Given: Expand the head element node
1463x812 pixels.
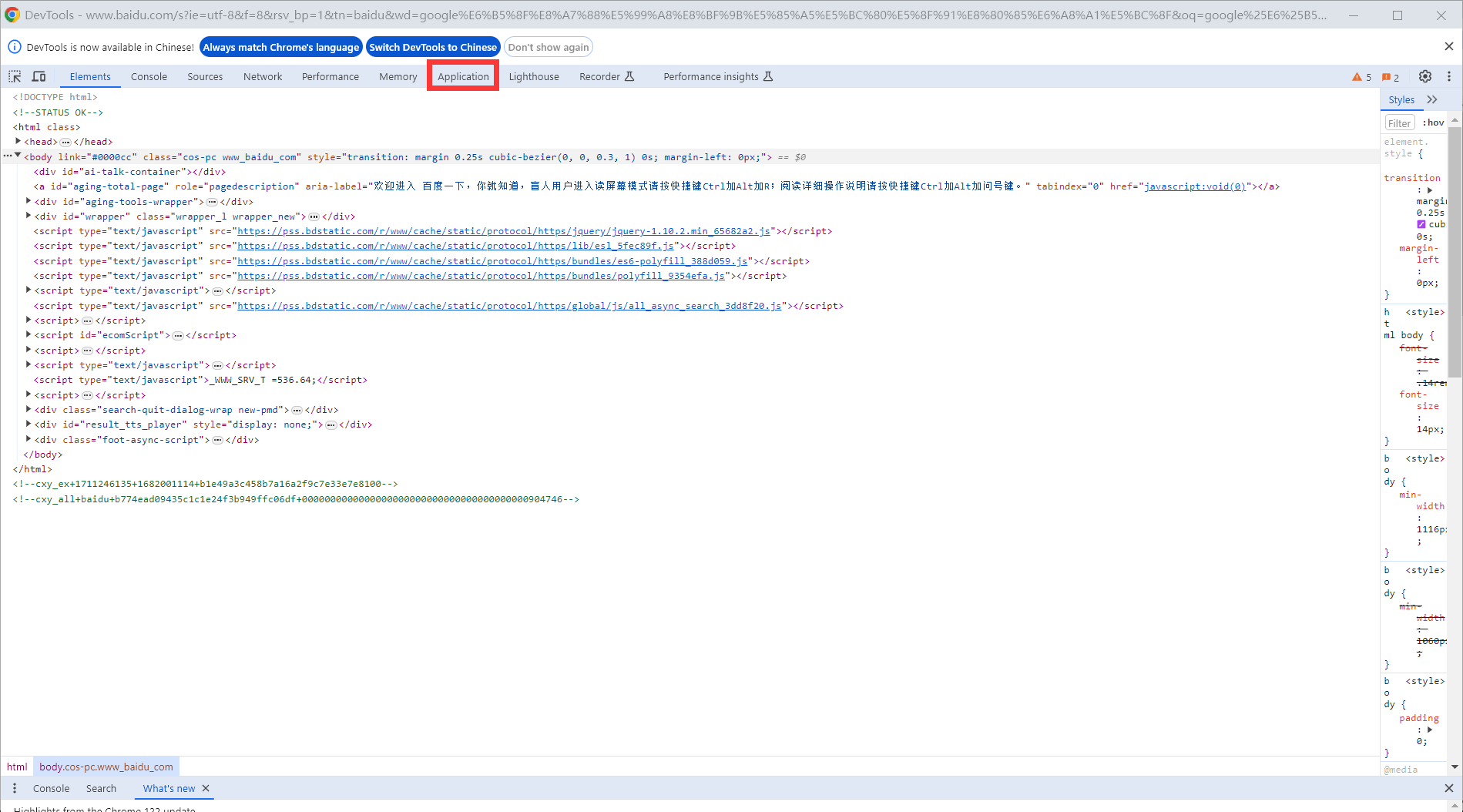Looking at the screenshot, I should 18,142.
